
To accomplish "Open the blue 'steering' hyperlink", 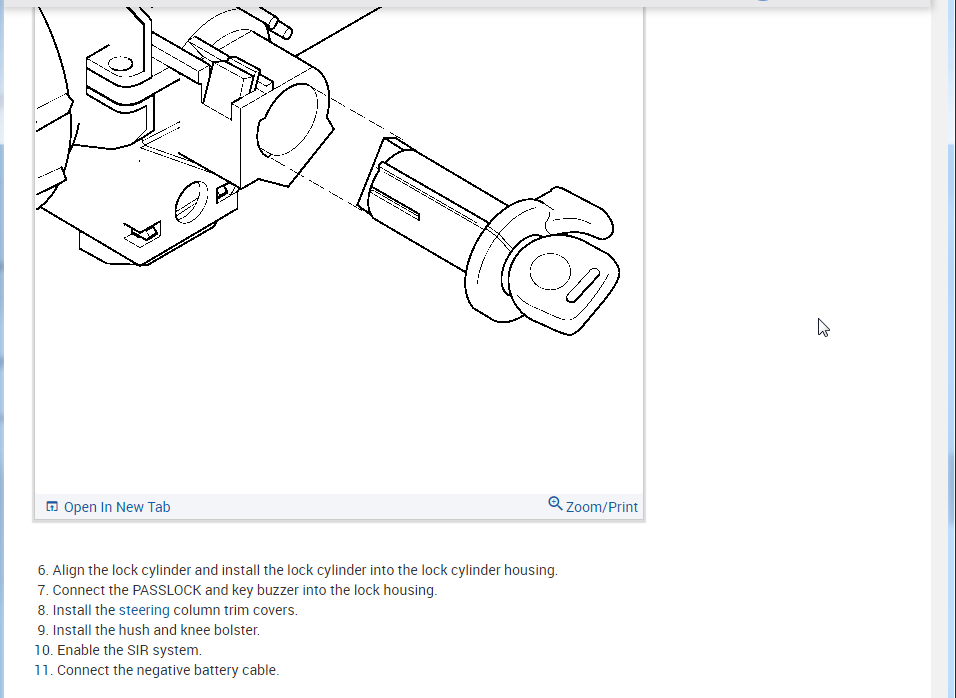I will [x=144, y=610].
